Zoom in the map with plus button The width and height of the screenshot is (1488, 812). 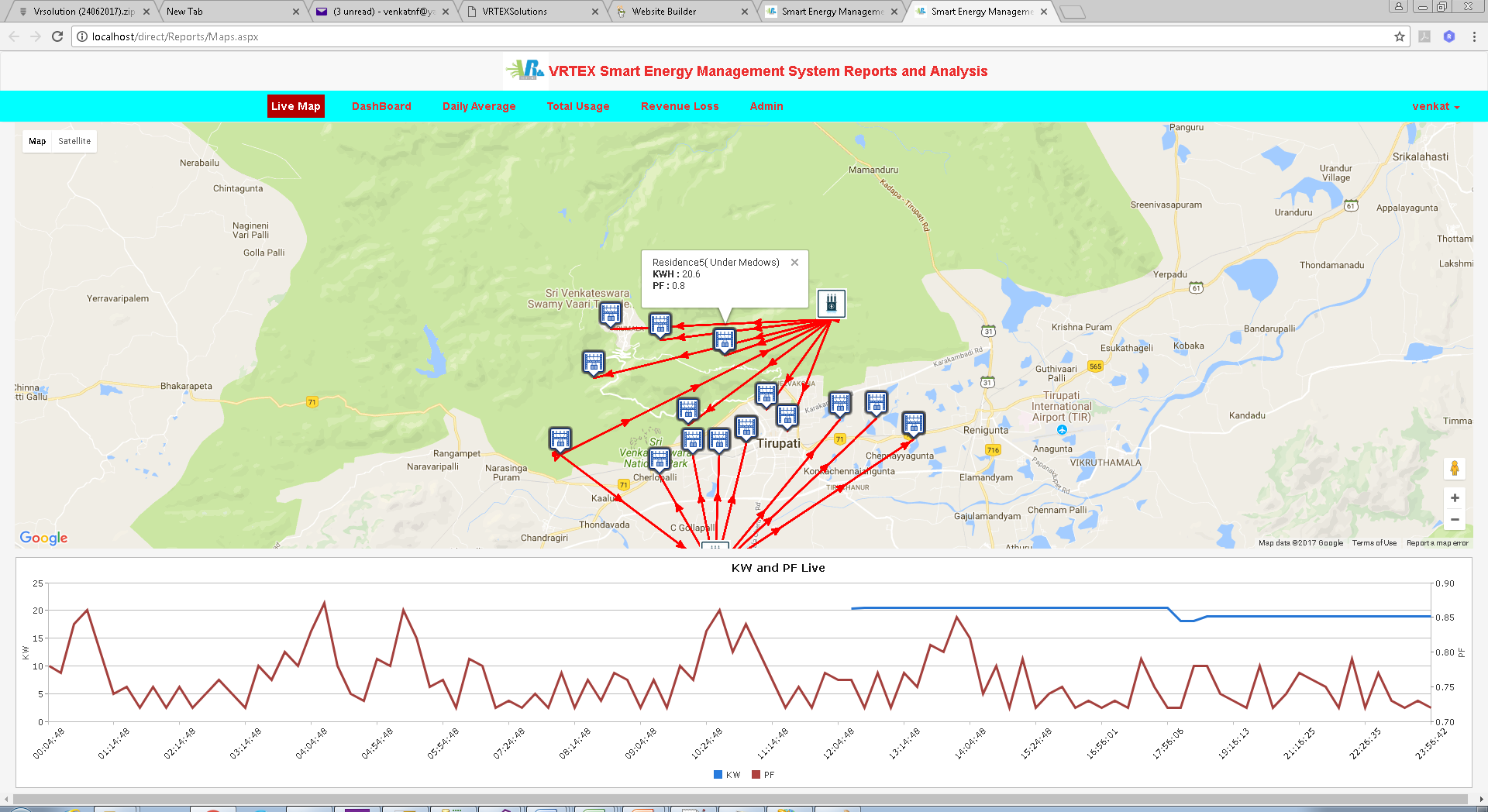[1455, 498]
